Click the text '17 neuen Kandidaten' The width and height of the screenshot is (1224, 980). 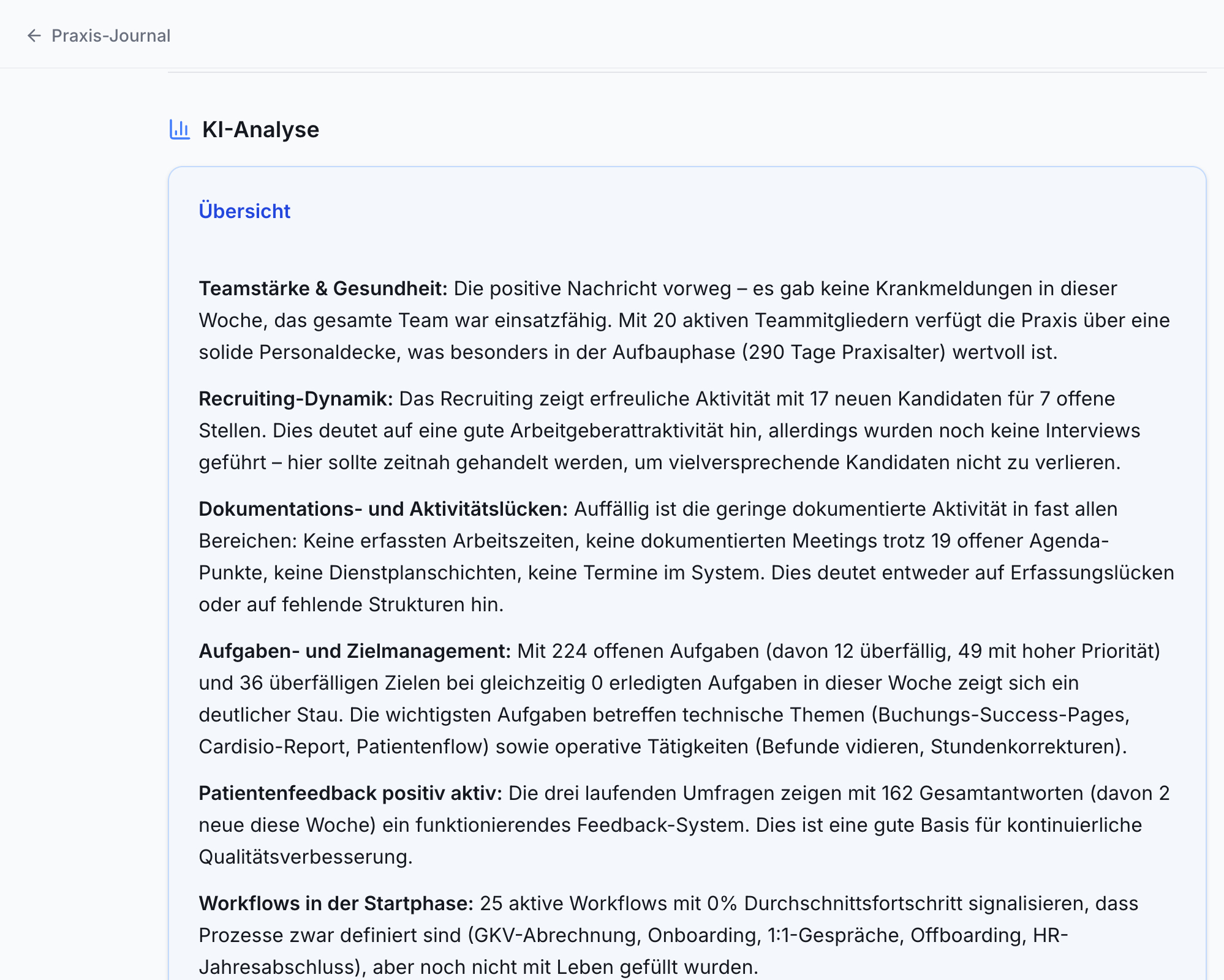(905, 399)
